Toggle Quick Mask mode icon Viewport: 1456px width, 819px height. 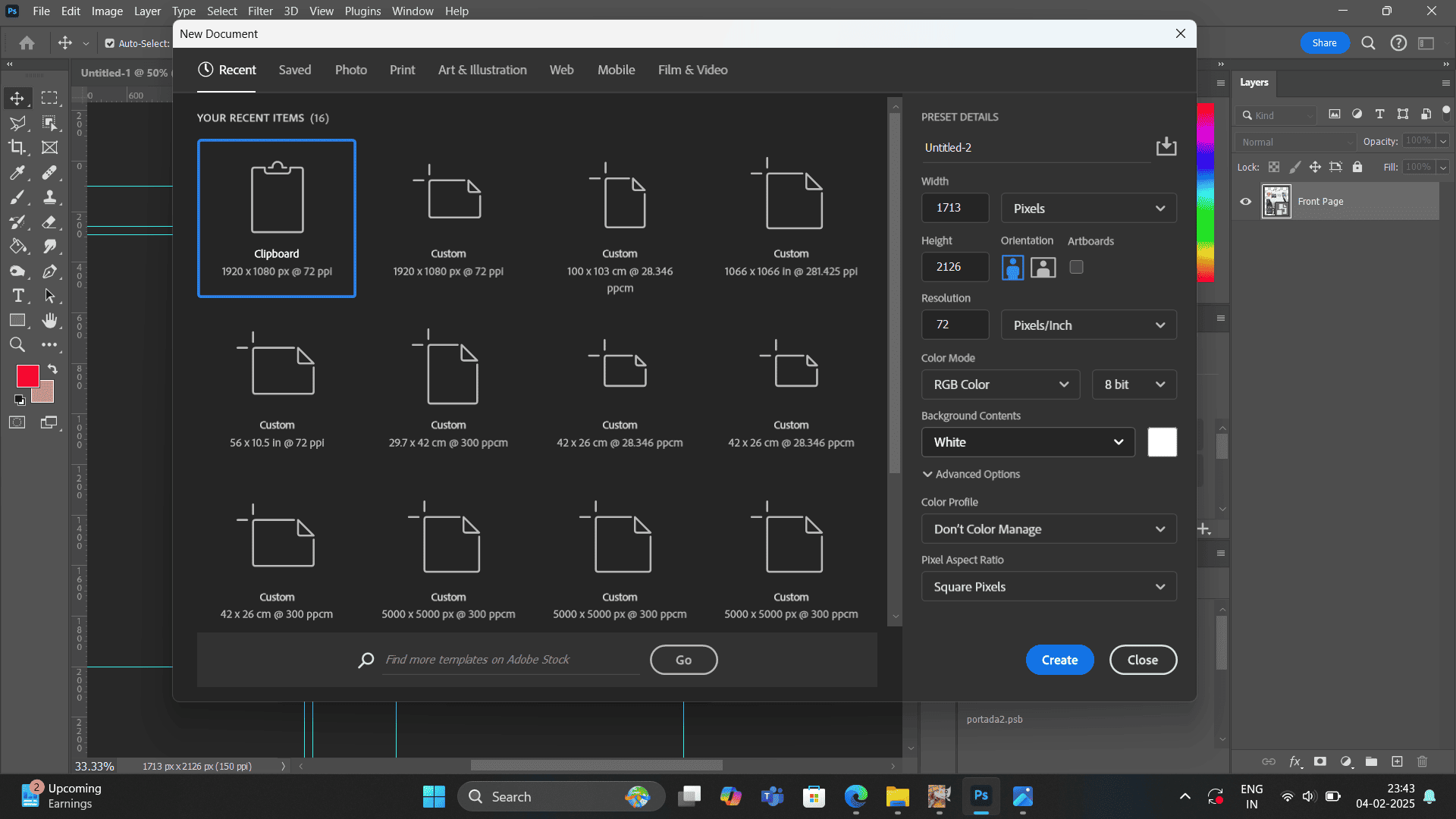(17, 422)
